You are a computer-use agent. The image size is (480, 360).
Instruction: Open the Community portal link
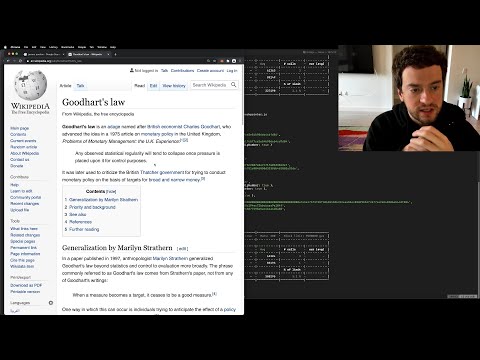click(26, 197)
